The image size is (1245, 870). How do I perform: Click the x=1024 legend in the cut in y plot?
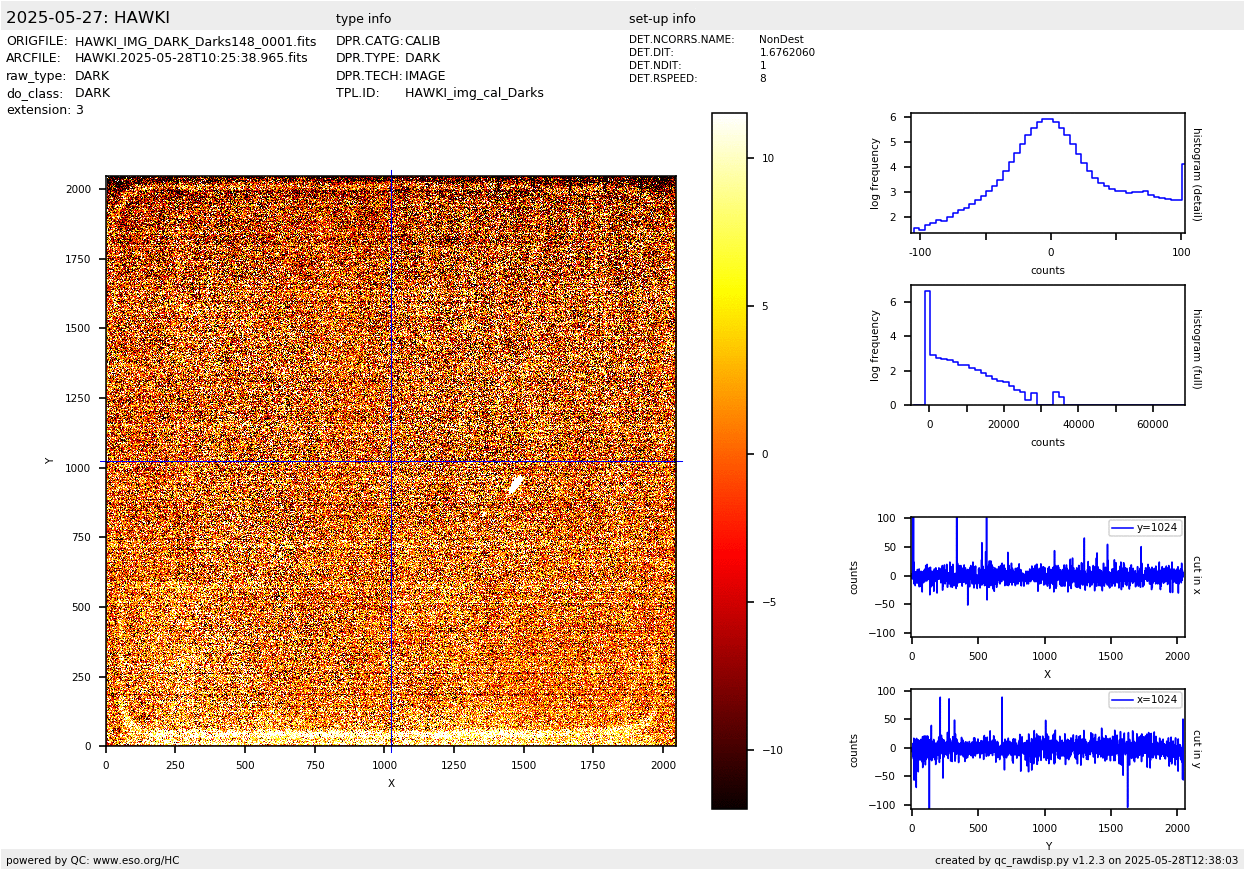[1145, 700]
